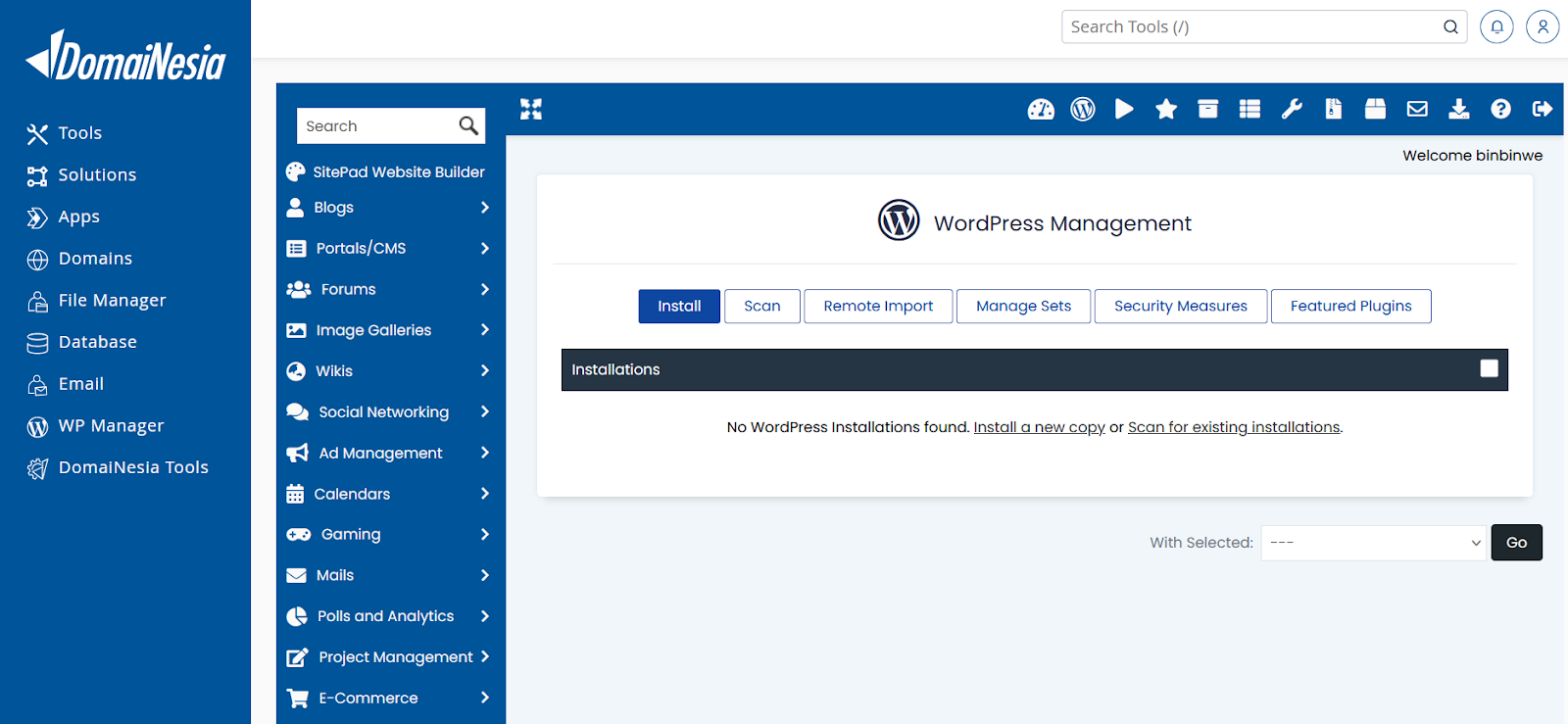Follow 'Scan for existing installations' link
Viewport: 1568px width, 724px height.
pyautogui.click(x=1234, y=427)
